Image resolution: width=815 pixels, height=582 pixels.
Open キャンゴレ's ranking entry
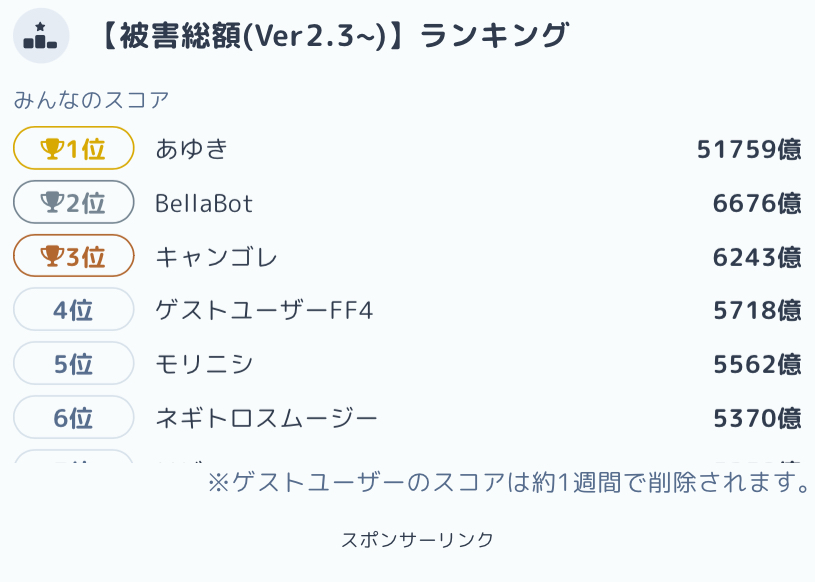click(216, 257)
